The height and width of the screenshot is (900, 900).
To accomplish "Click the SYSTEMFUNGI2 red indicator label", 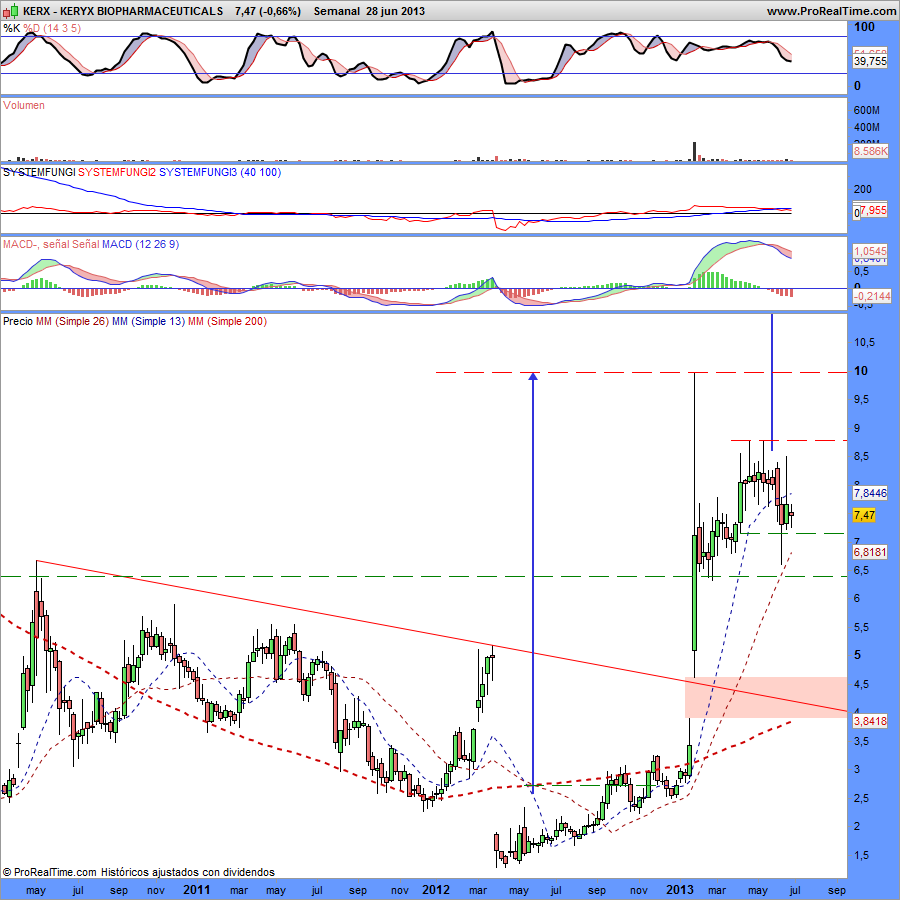I will point(117,172).
